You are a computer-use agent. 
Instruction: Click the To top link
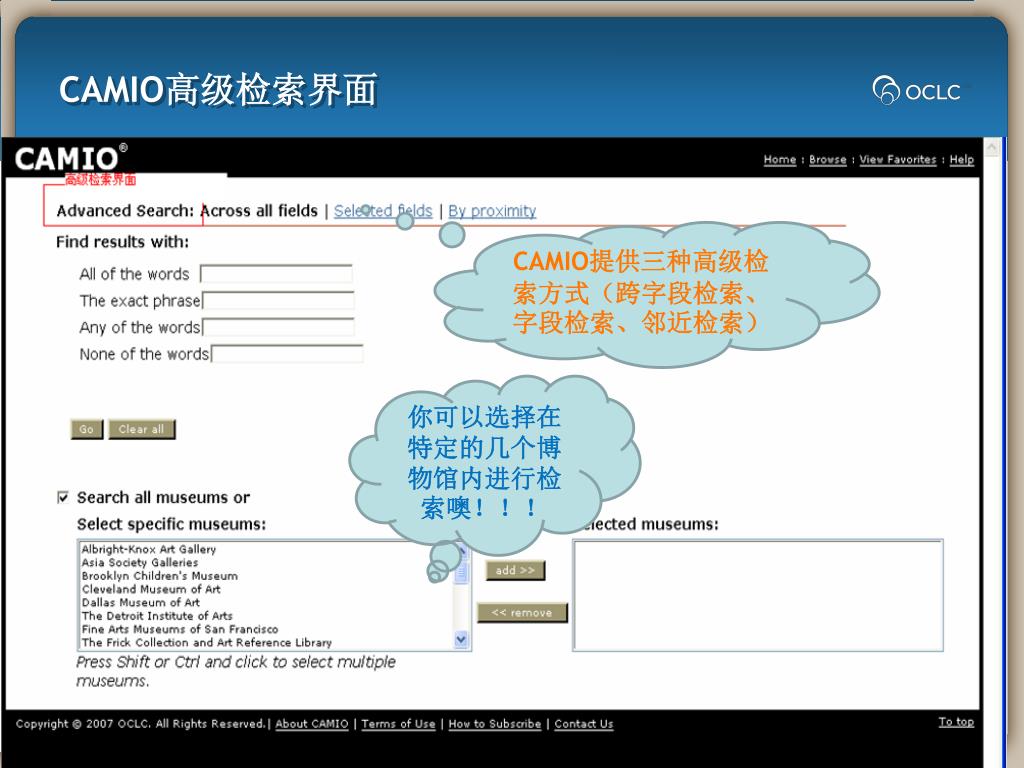click(956, 722)
